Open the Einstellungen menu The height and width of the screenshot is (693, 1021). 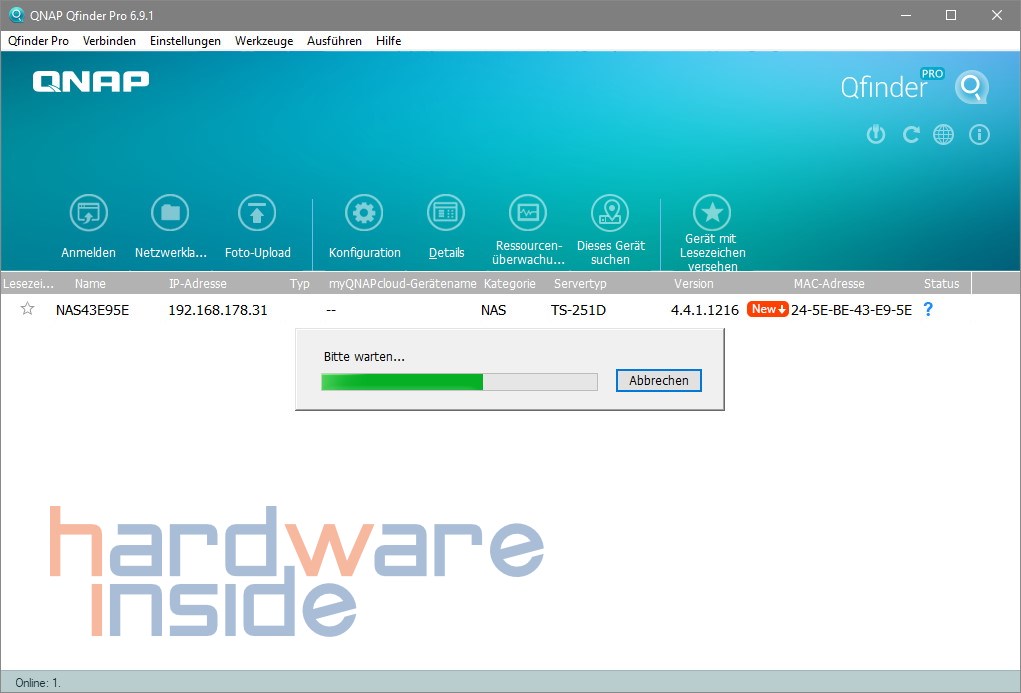pyautogui.click(x=185, y=41)
